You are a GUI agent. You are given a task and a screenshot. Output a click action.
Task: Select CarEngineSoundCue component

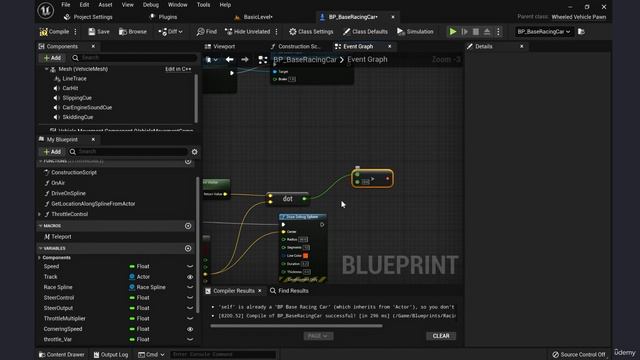click(87, 107)
